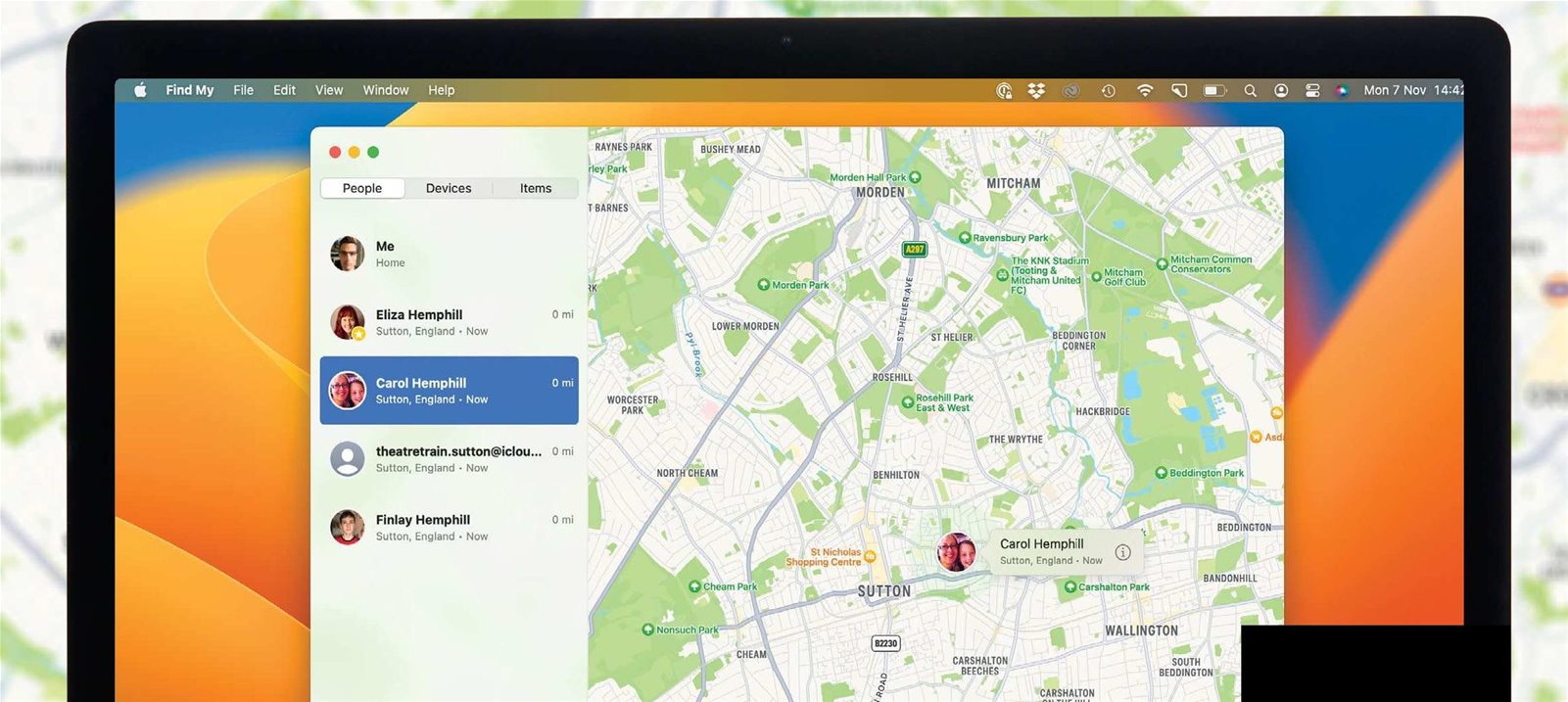Click the WALLINGTON label on map
Viewport: 1568px width, 702px height.
1142,631
